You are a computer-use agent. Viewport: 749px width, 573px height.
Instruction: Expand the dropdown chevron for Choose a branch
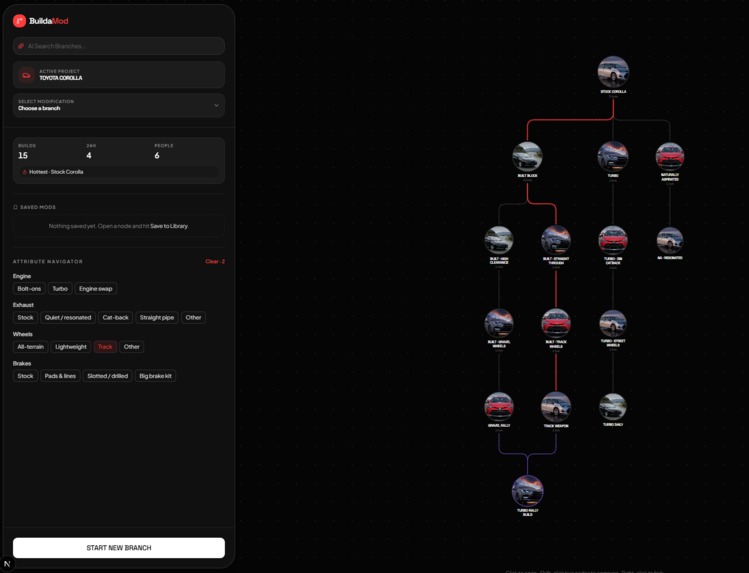216,106
